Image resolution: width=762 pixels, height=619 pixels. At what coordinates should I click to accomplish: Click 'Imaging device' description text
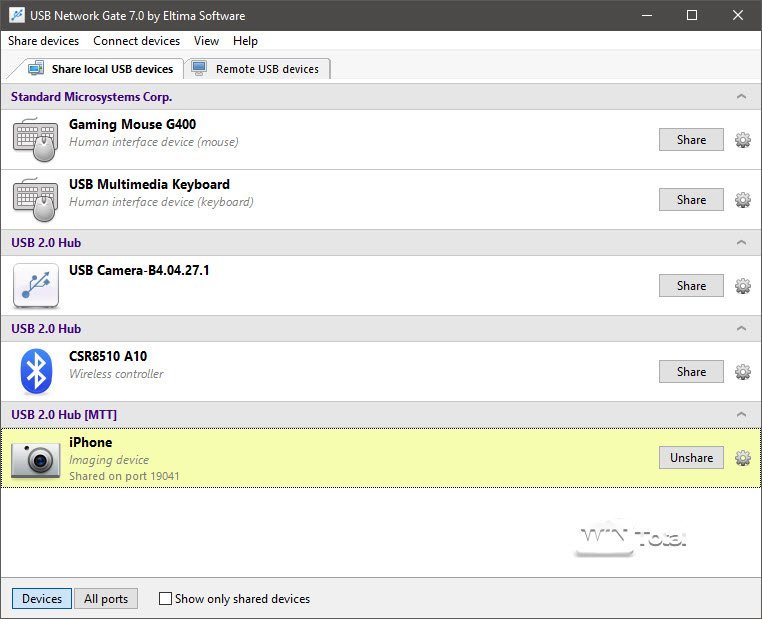pos(109,460)
